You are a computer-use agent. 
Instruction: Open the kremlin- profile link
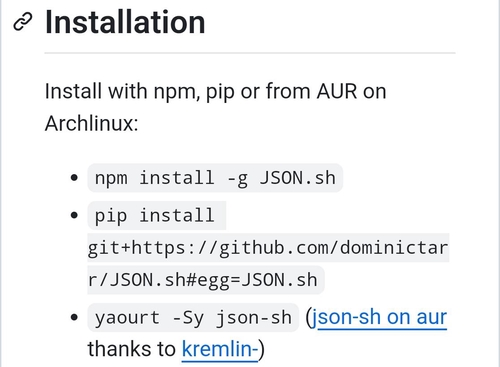pos(220,349)
